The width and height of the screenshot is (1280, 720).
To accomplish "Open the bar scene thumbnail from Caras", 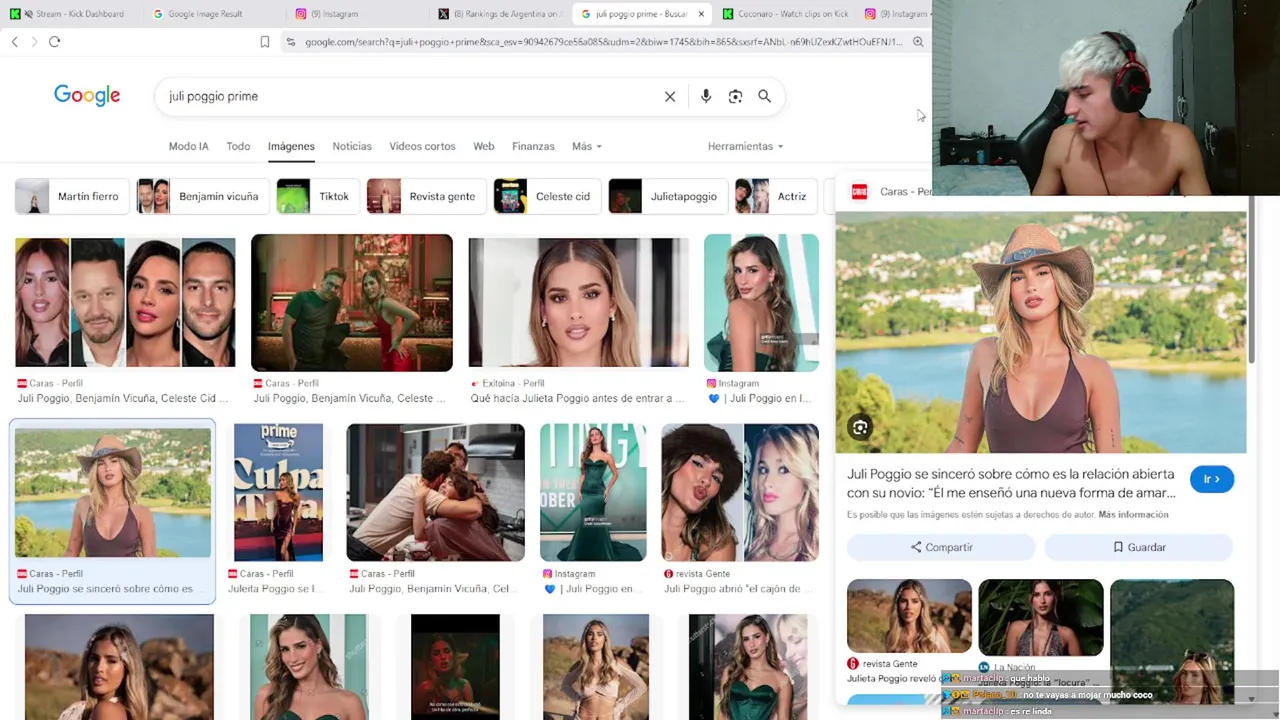I will pos(352,303).
